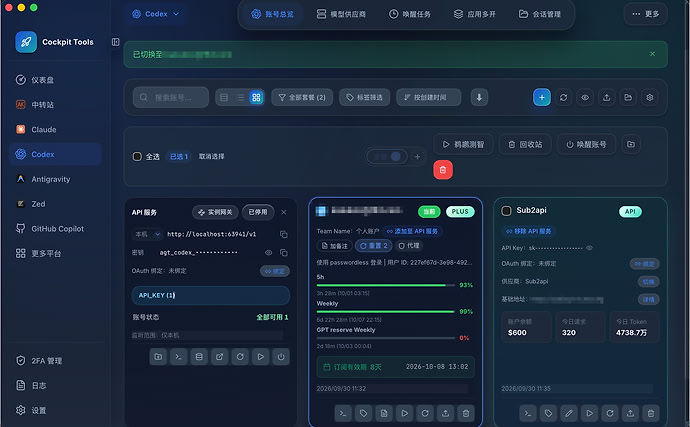Reveal the agt_codex secret with eye icon
The image size is (690, 427).
coord(268,253)
